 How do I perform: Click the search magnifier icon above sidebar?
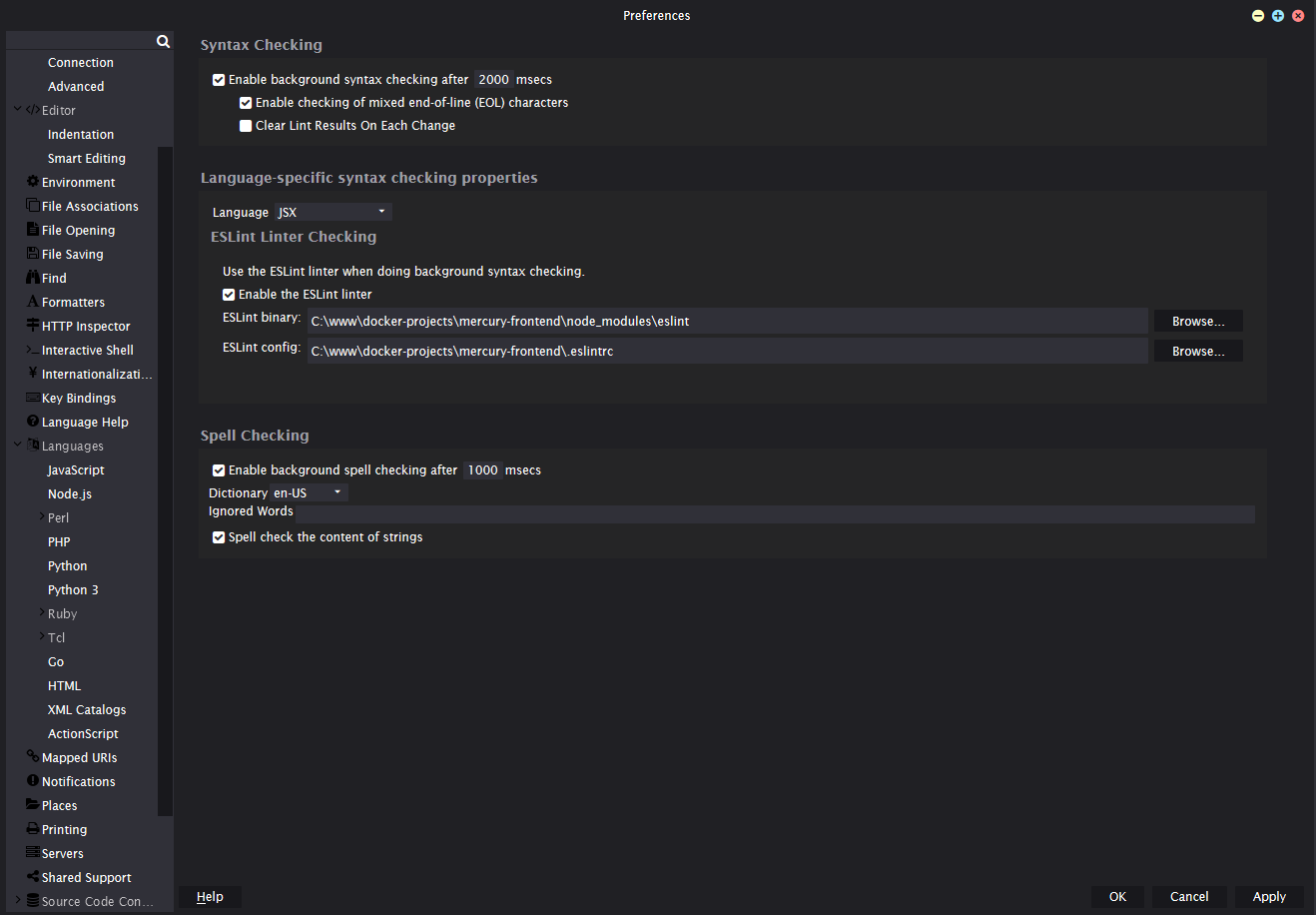tap(163, 41)
